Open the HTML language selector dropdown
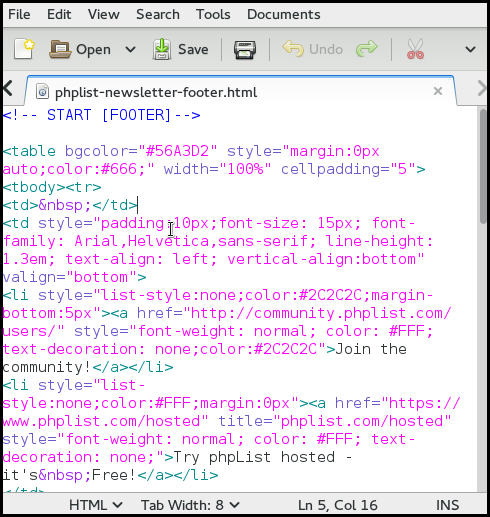The width and height of the screenshot is (490, 517). click(95, 505)
